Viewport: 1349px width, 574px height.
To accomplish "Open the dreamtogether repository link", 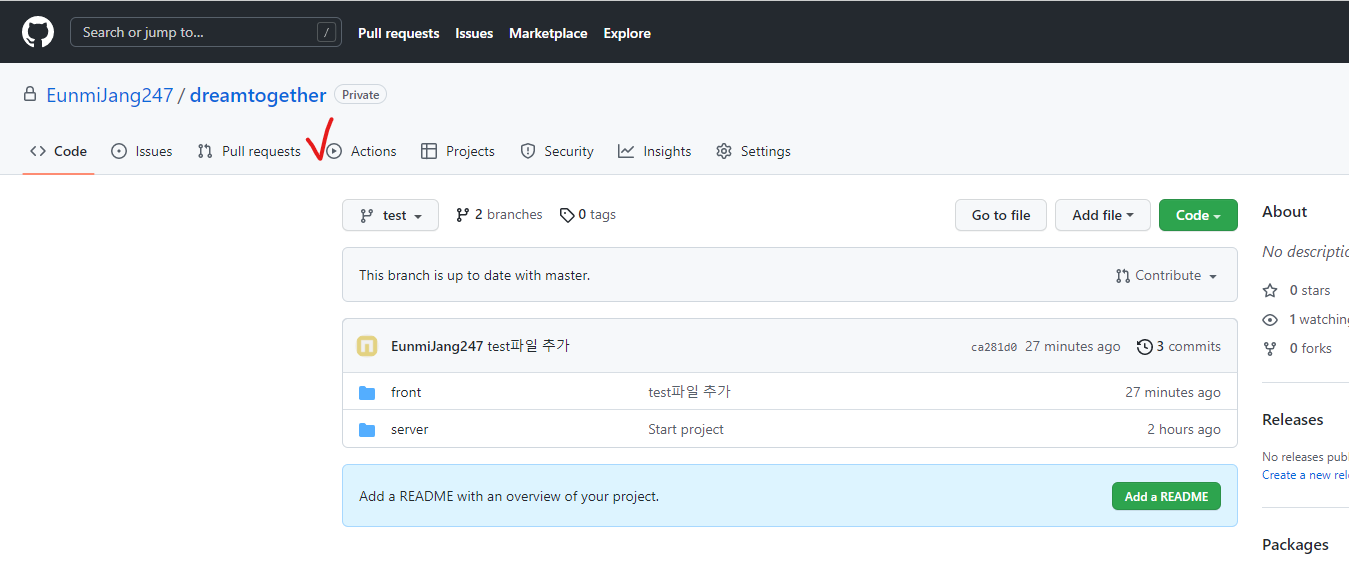I will pos(258,95).
